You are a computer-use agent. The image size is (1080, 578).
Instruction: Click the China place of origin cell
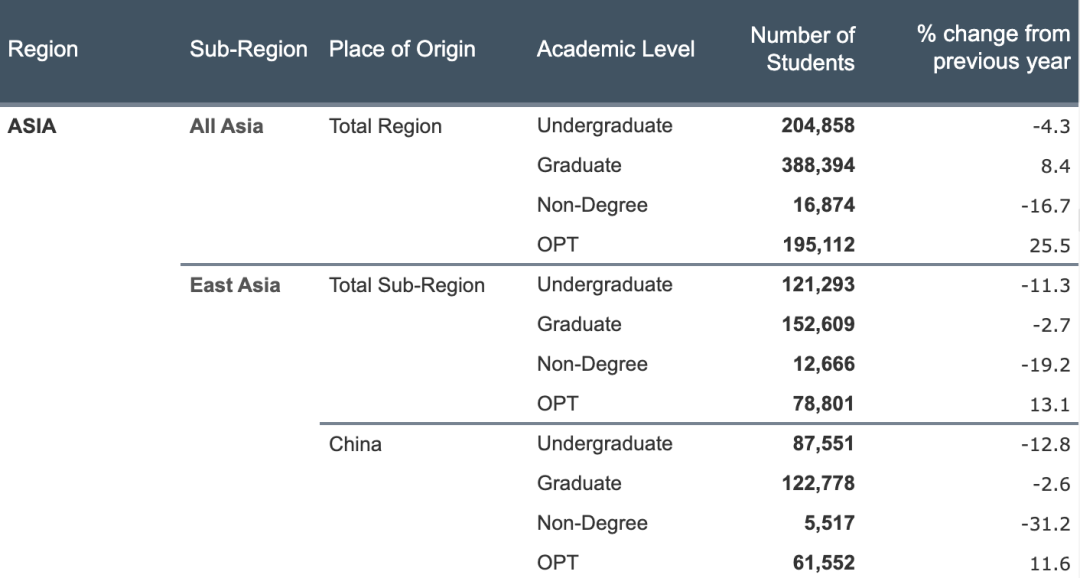(355, 444)
